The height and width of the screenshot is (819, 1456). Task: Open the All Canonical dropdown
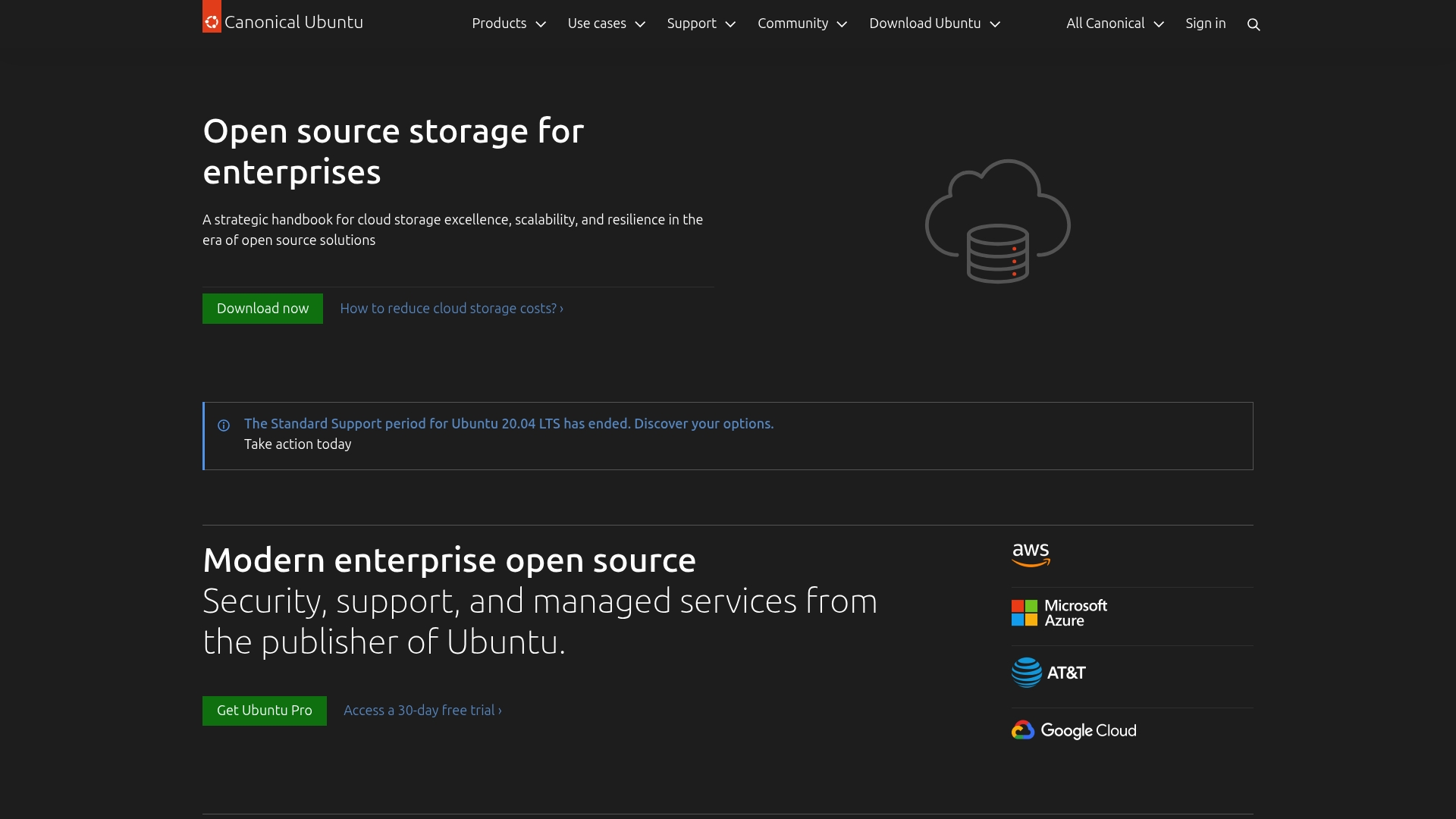tap(1113, 24)
